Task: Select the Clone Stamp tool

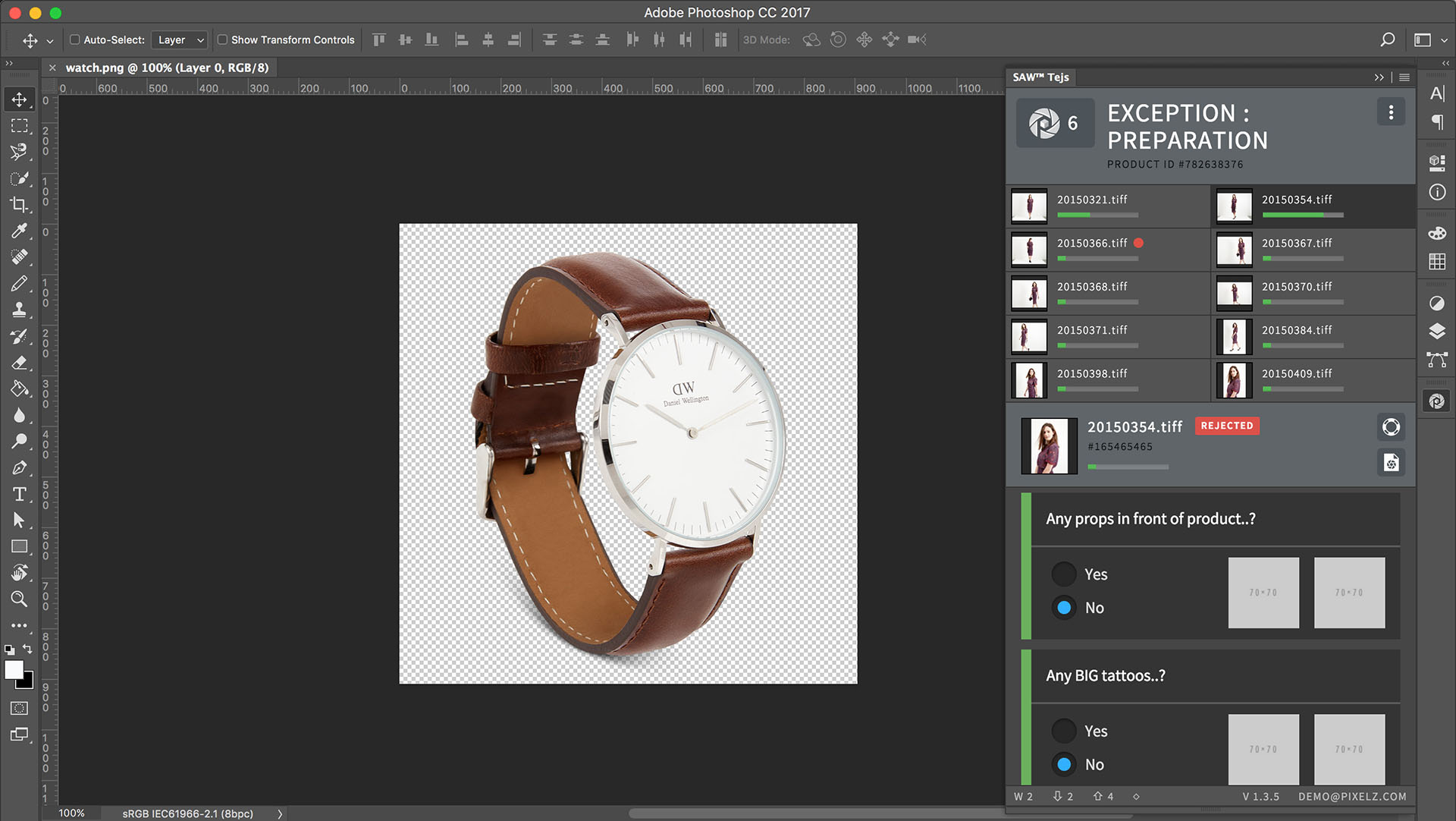Action: click(x=19, y=310)
